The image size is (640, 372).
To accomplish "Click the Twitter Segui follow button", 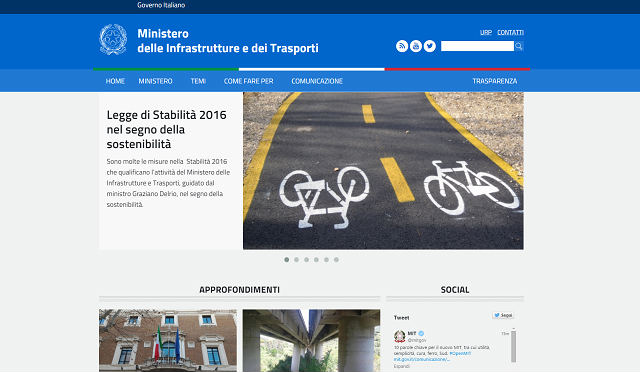I will [x=503, y=315].
